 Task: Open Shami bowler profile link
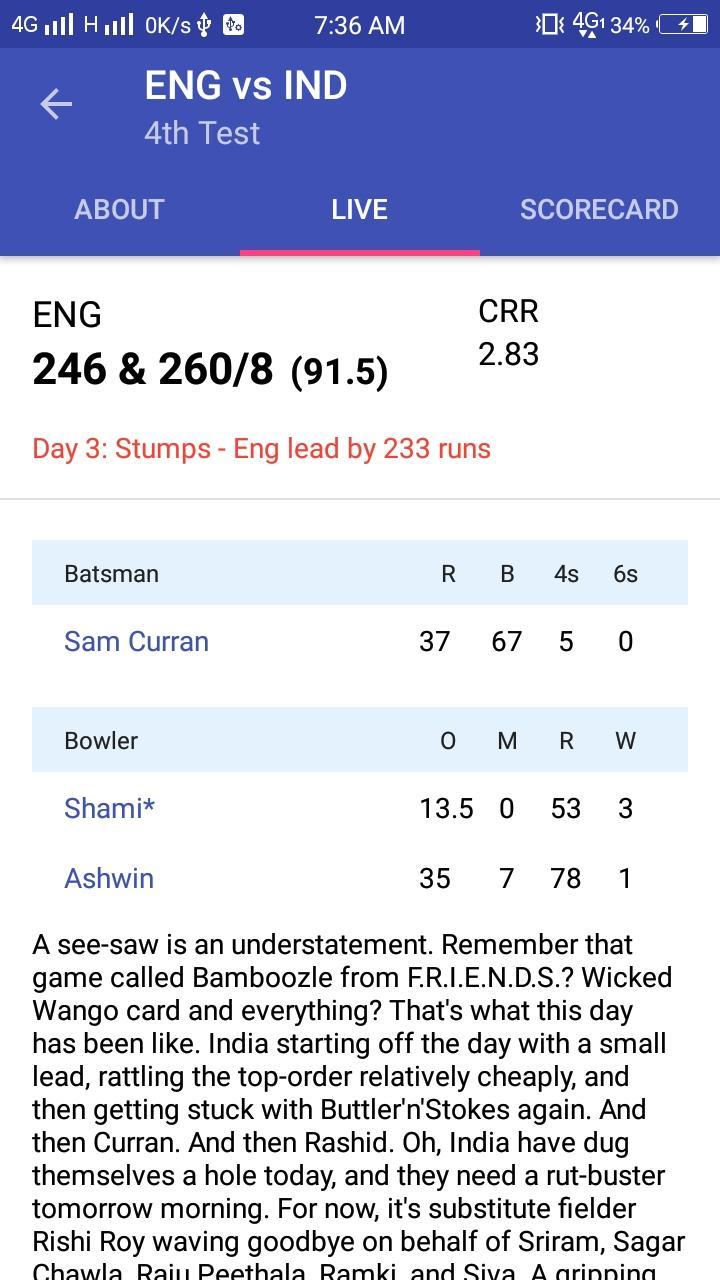pos(109,808)
